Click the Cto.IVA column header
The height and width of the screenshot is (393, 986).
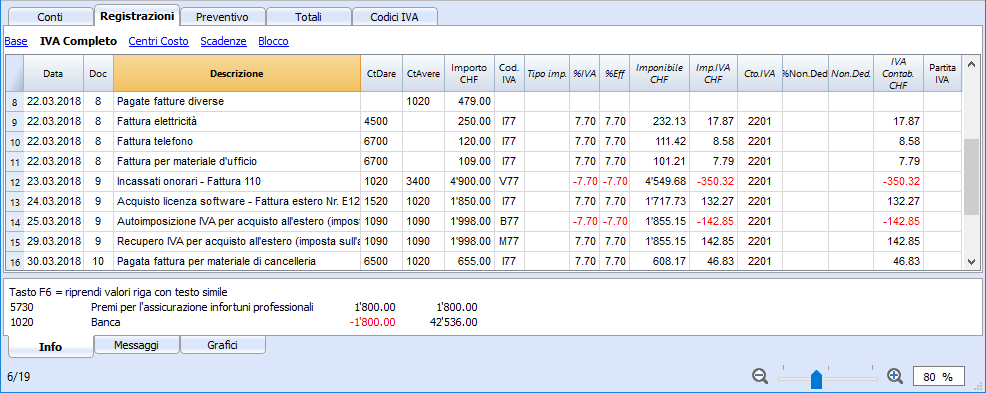pyautogui.click(x=760, y=74)
